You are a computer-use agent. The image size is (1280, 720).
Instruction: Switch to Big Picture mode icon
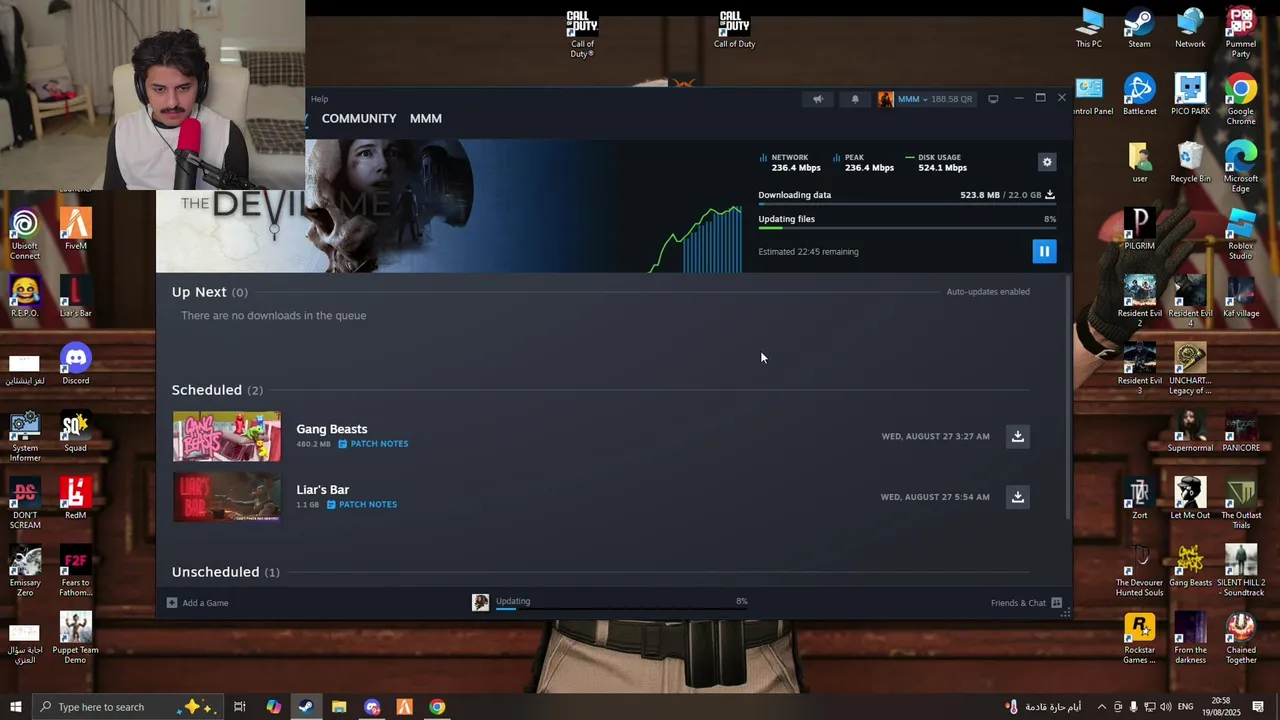993,99
